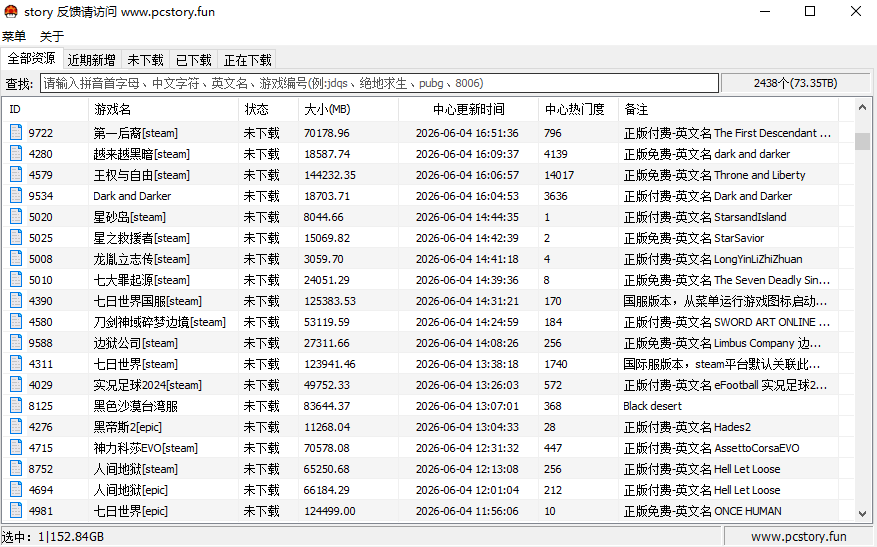Image resolution: width=877 pixels, height=547 pixels.
Task: Switch to the 未下载 tab
Action: (145, 60)
